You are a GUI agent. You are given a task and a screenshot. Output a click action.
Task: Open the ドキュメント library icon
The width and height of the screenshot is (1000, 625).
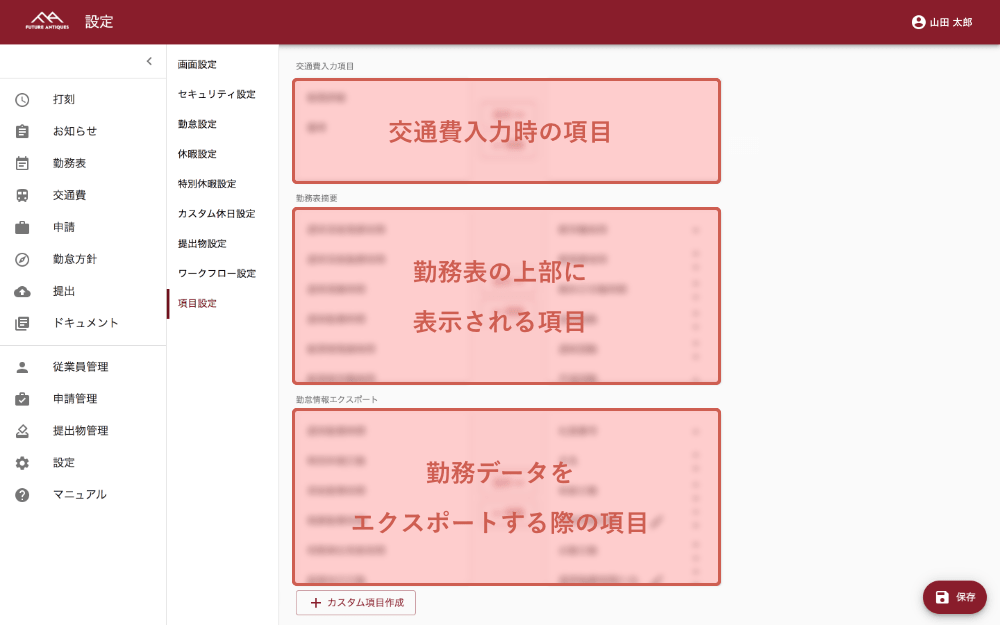coord(22,323)
